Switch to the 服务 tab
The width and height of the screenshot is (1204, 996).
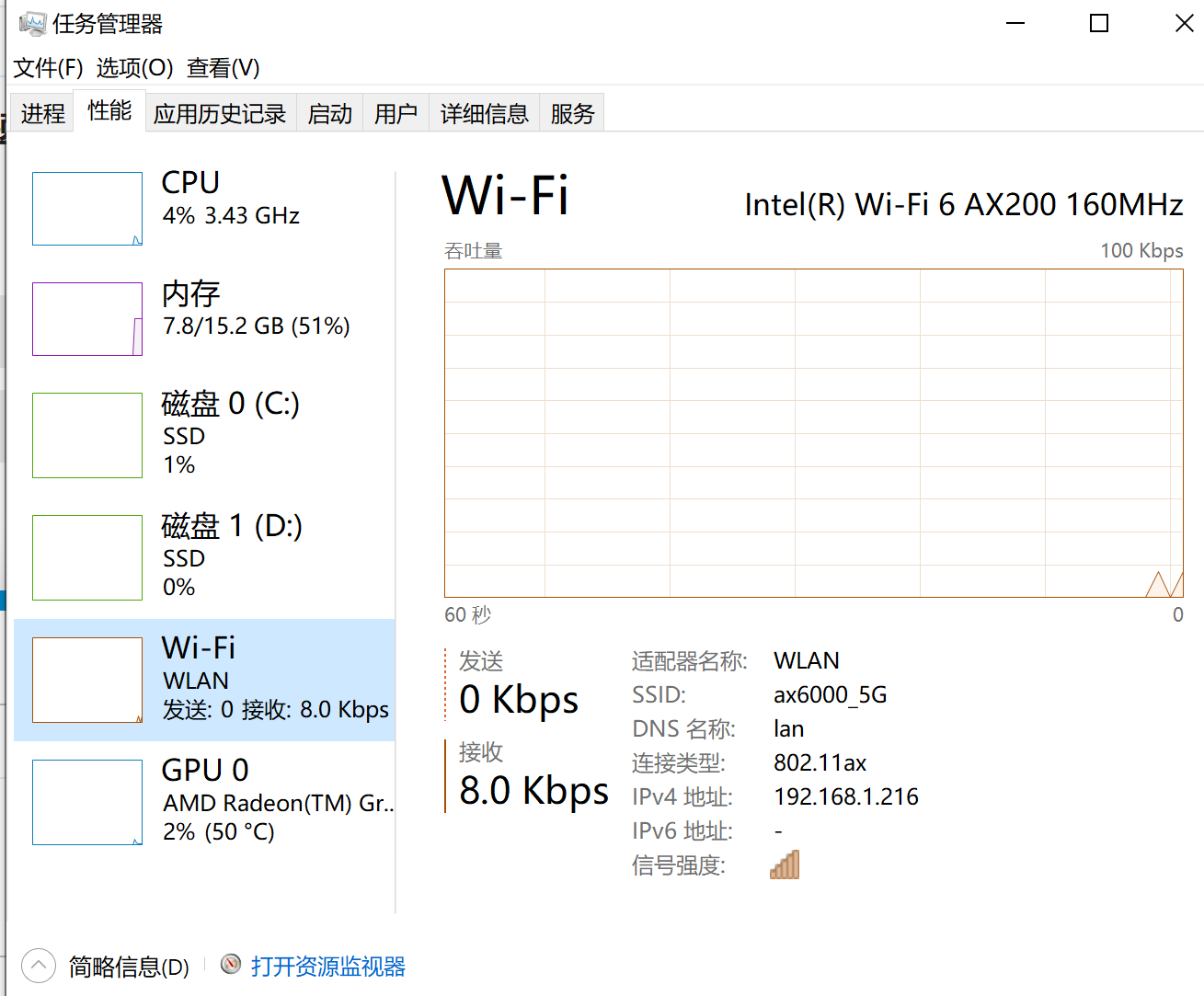click(x=572, y=113)
